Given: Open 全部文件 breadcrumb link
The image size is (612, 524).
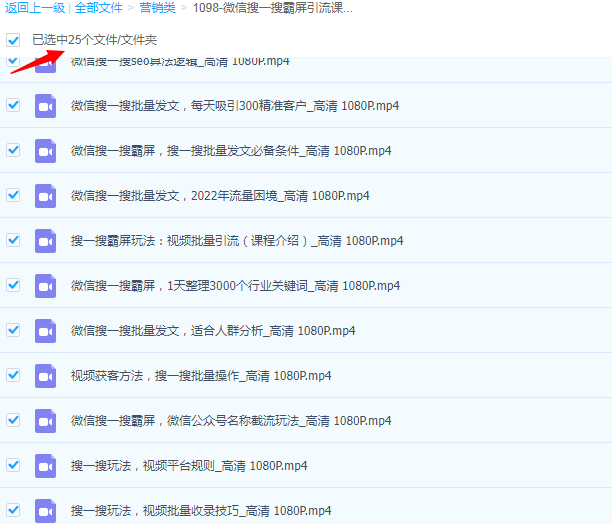Looking at the screenshot, I should (x=98, y=8).
